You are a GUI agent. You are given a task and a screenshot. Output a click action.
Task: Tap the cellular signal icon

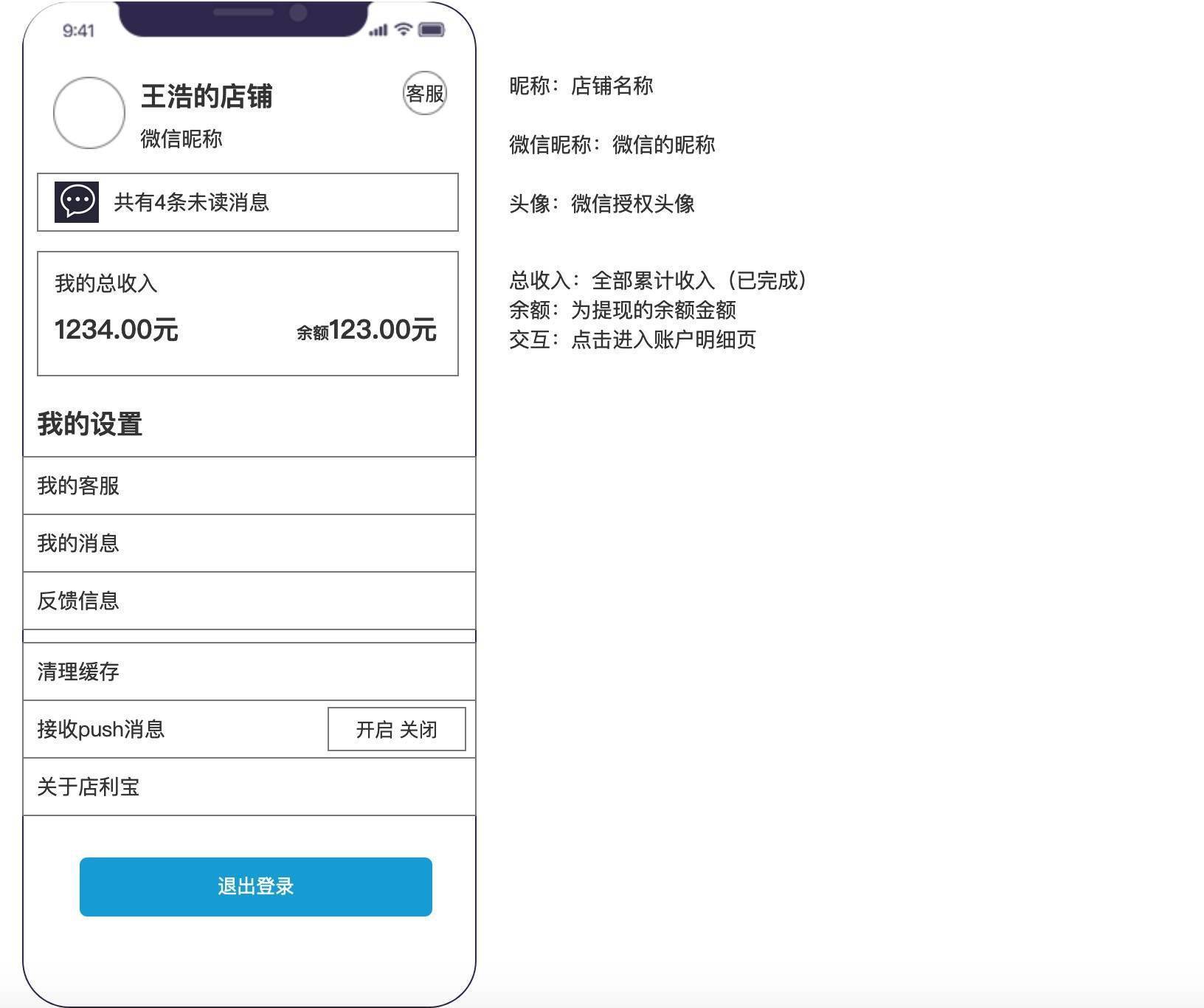tap(378, 30)
